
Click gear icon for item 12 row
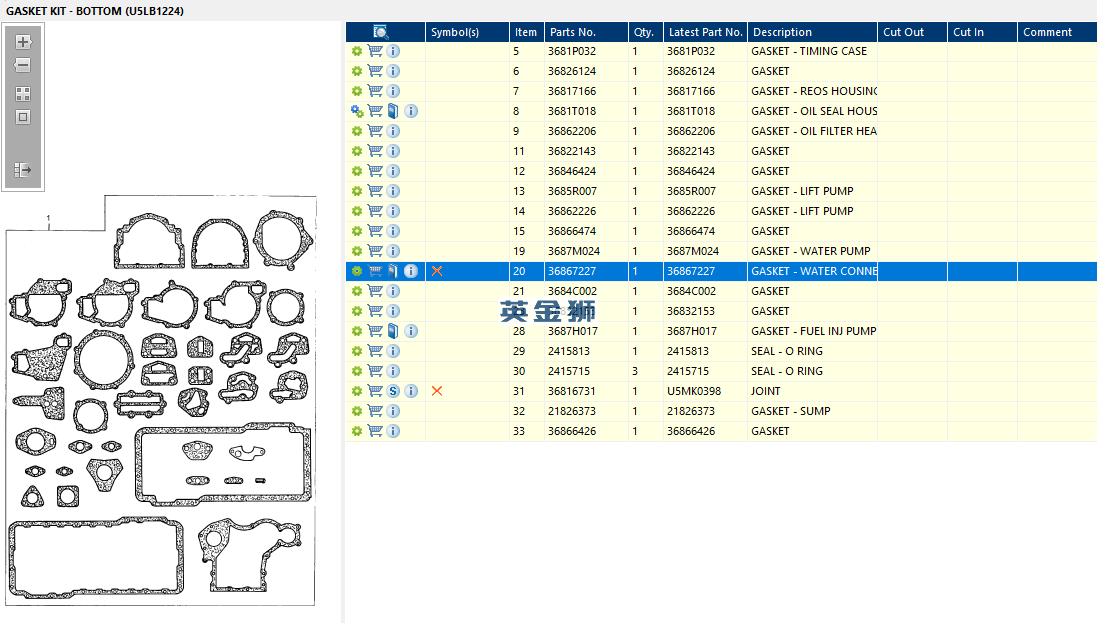357,171
